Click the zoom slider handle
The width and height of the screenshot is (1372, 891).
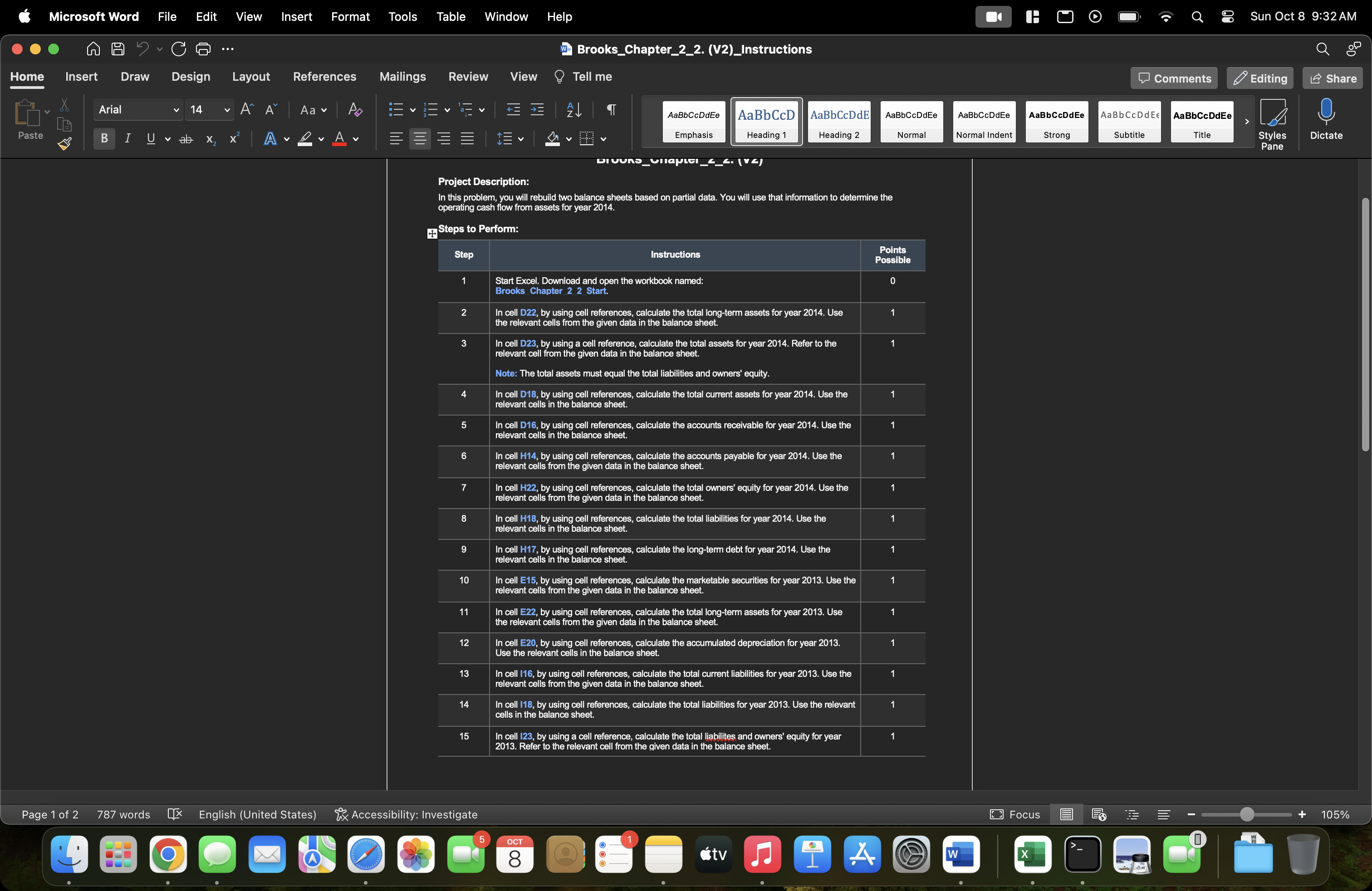point(1246,814)
